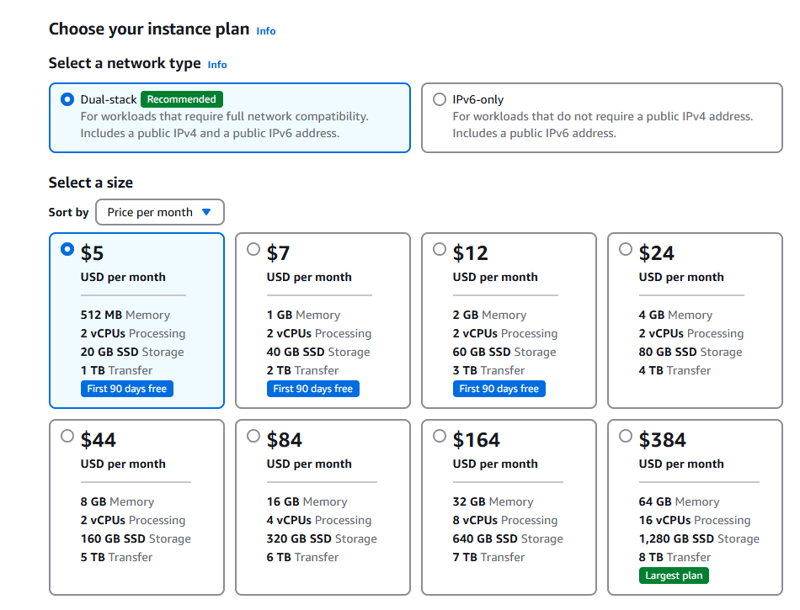This screenshot has height=610, width=800.
Task: Select the IPv6-only network type radio
Action: click(x=439, y=99)
